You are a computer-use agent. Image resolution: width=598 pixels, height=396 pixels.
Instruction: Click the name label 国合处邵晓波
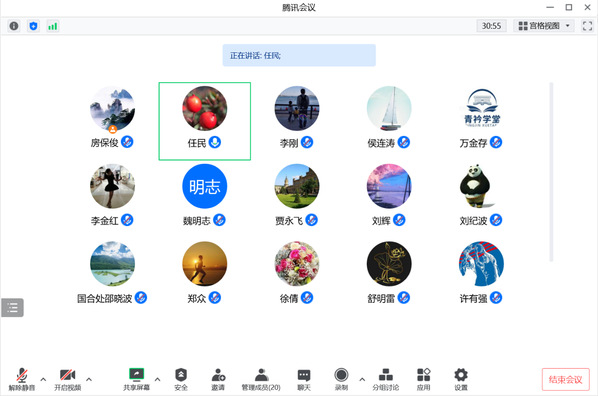click(104, 298)
